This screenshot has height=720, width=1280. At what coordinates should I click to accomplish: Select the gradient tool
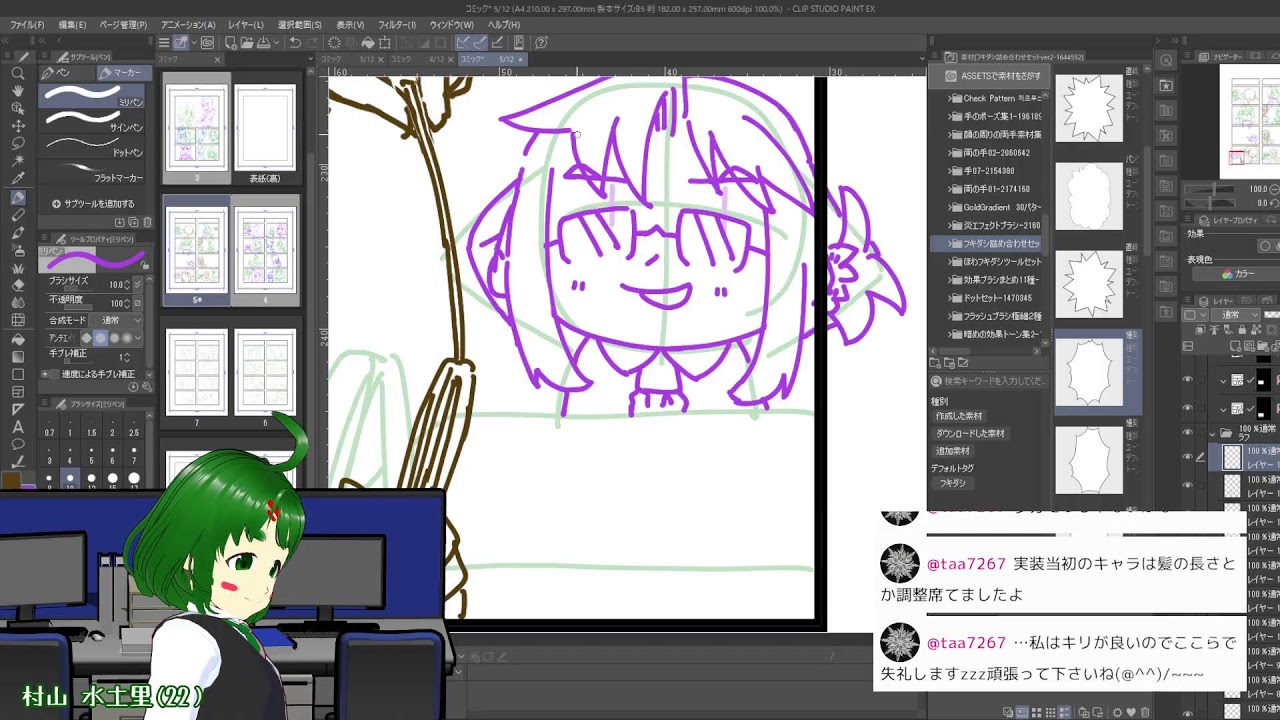pos(18,356)
